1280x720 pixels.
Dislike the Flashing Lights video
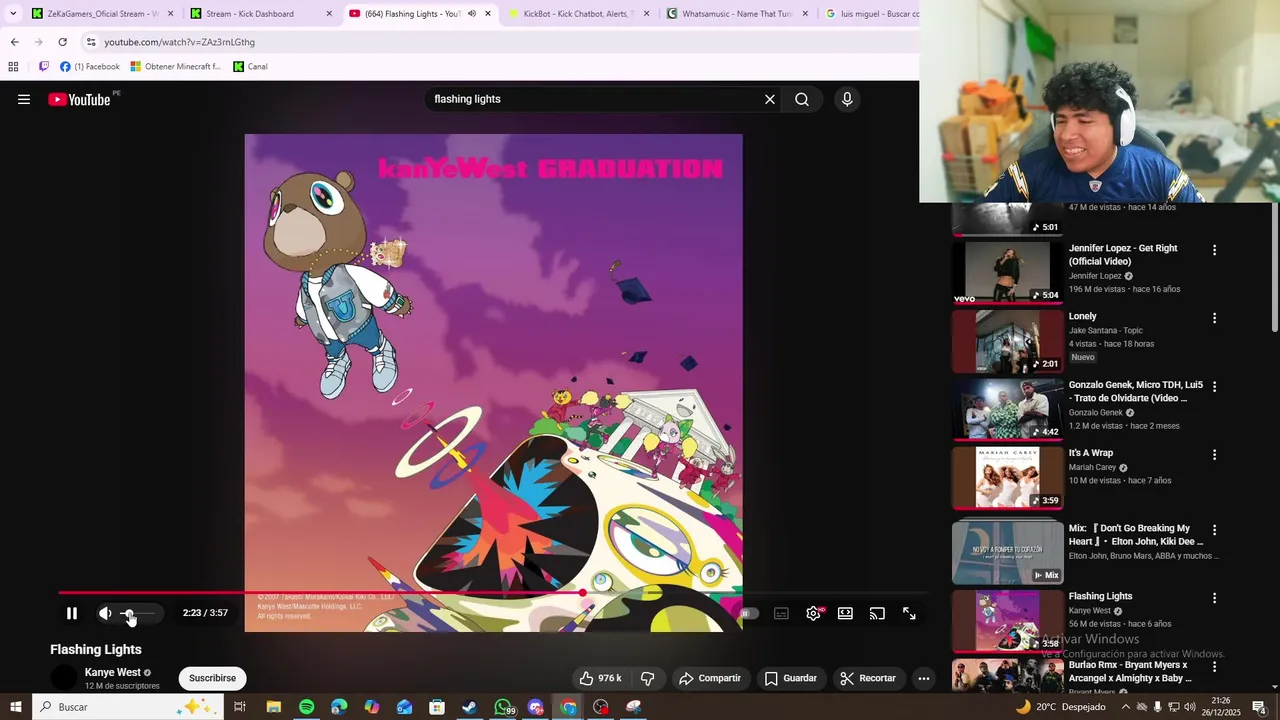[647, 678]
